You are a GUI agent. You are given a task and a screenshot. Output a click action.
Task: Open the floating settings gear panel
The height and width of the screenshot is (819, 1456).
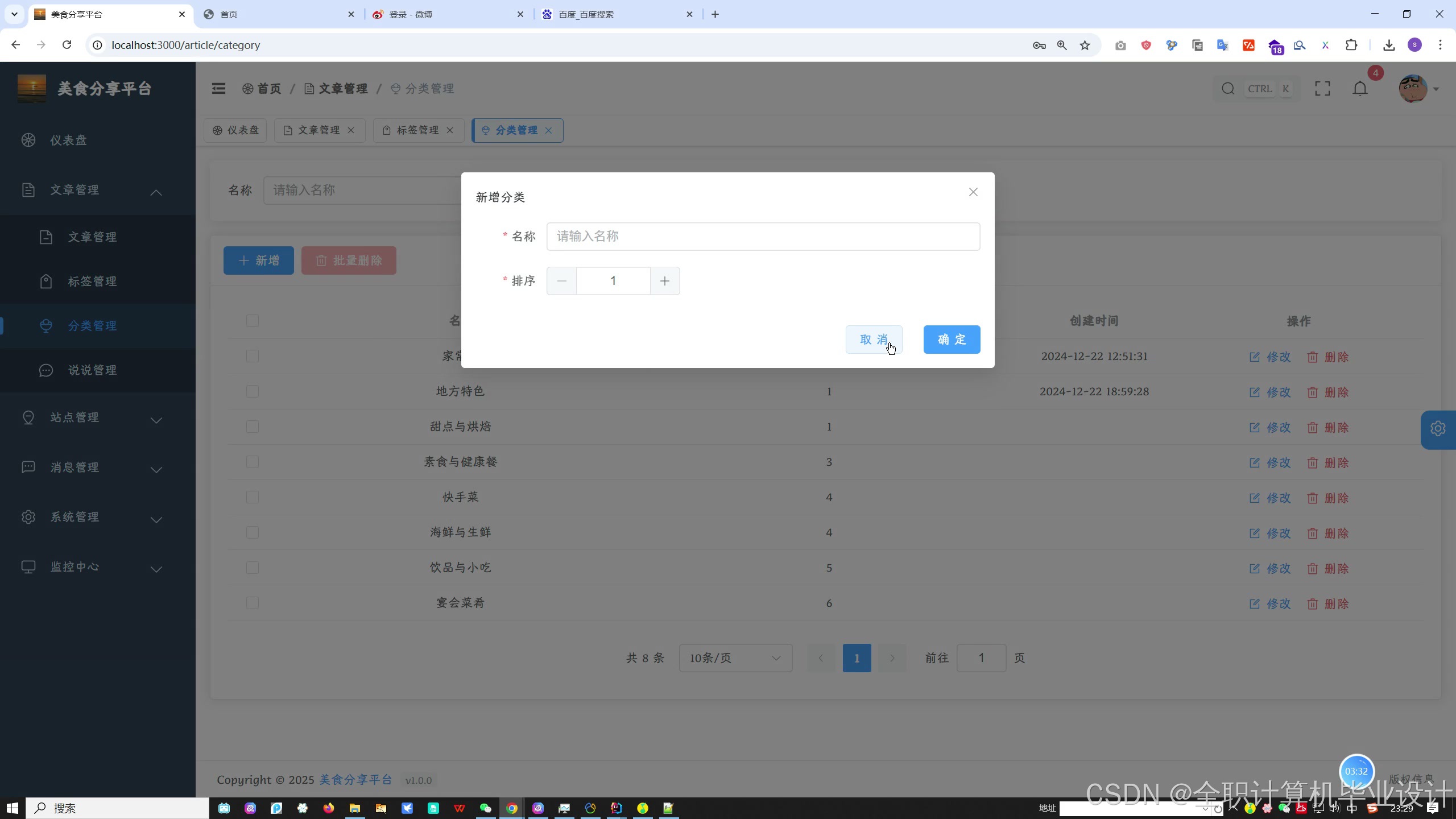(x=1437, y=429)
